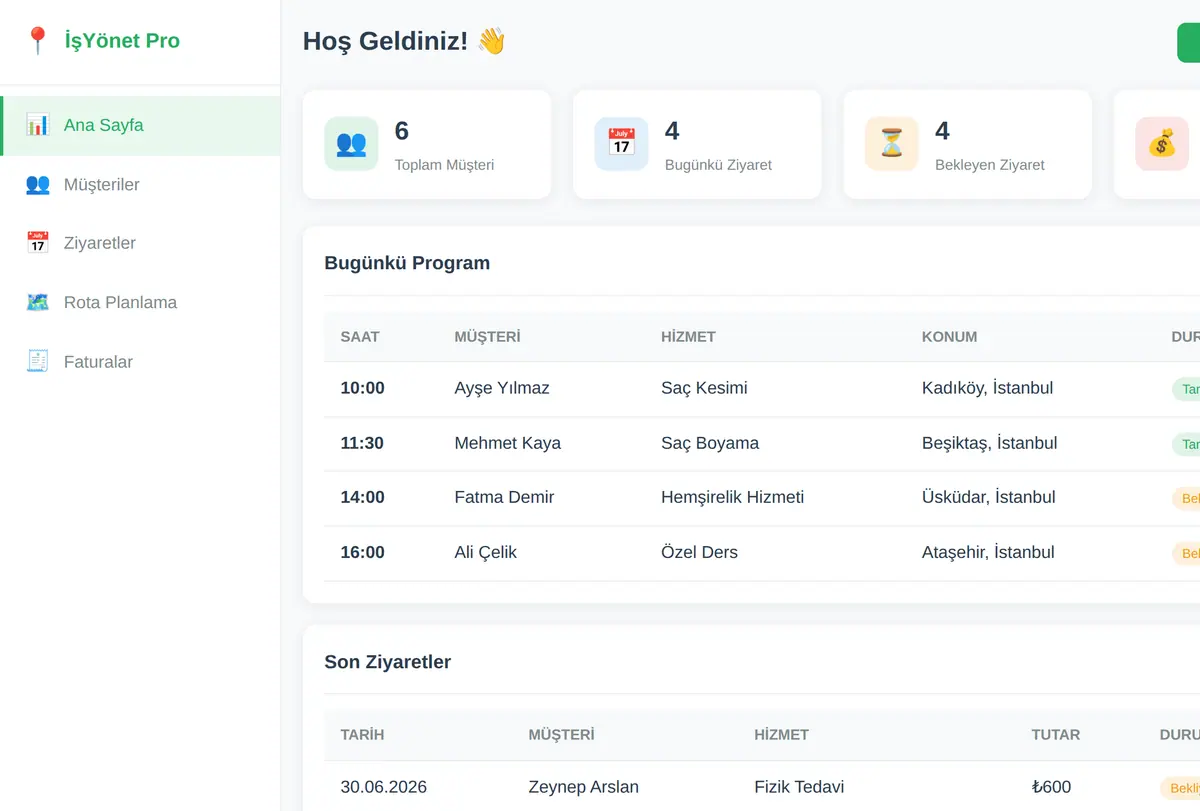Click the Müşteriler people icon in sidebar

38,184
